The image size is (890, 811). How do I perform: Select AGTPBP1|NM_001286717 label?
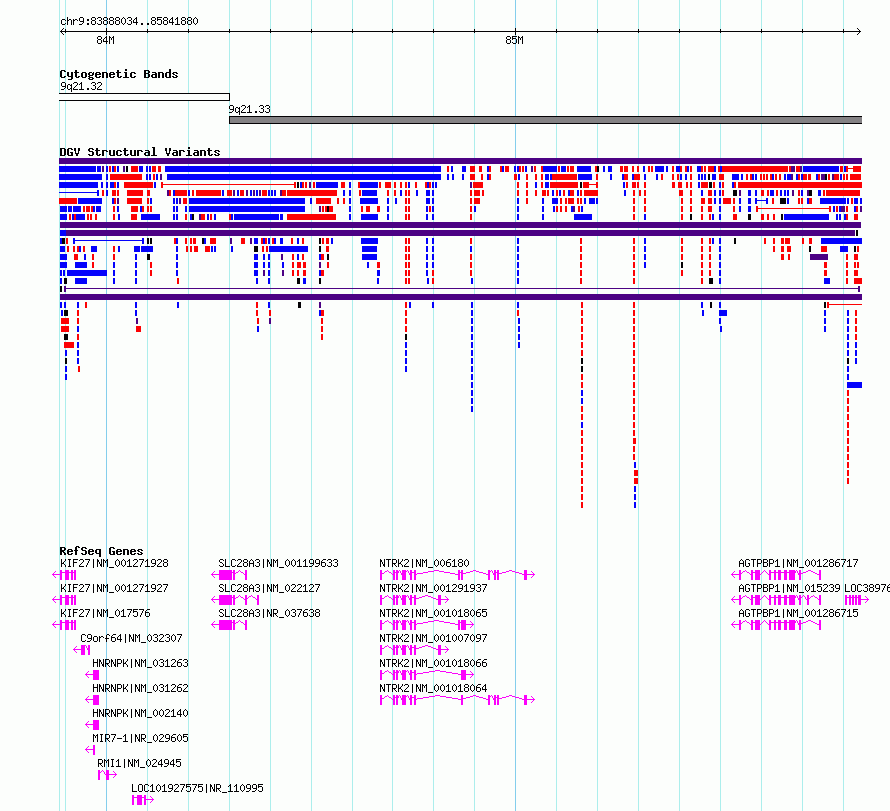tap(798, 563)
